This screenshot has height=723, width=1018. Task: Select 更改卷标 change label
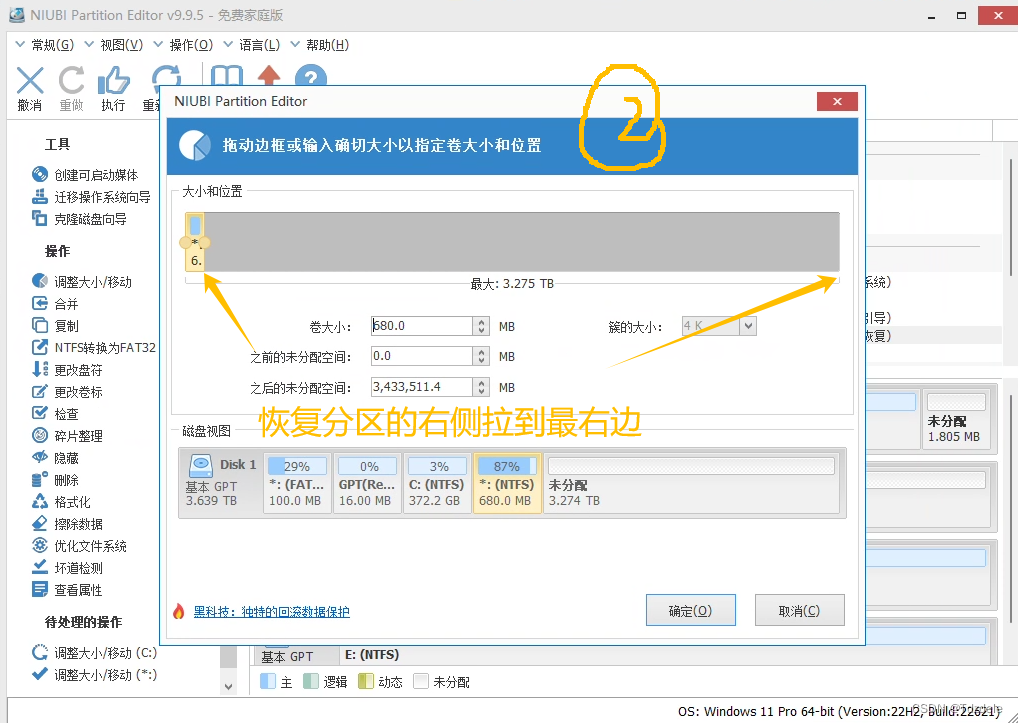(68, 392)
